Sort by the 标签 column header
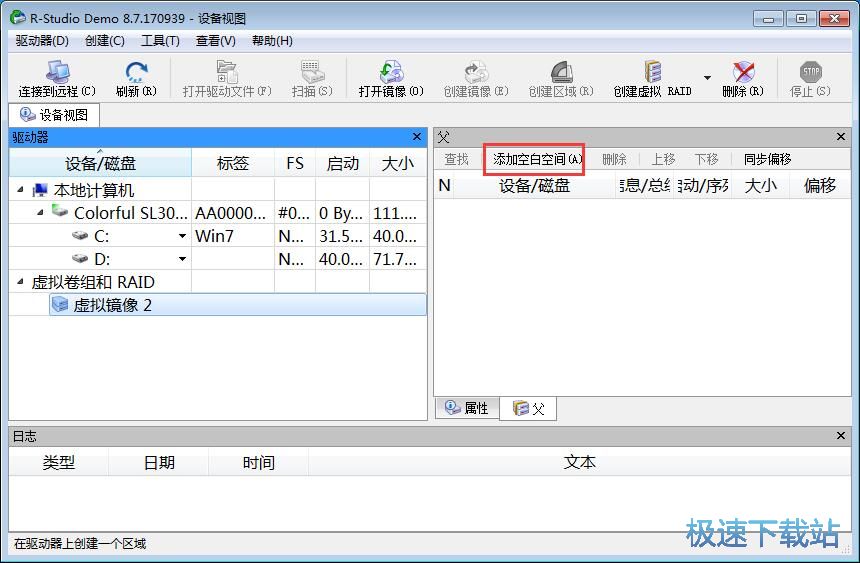The width and height of the screenshot is (860, 563). 233,163
